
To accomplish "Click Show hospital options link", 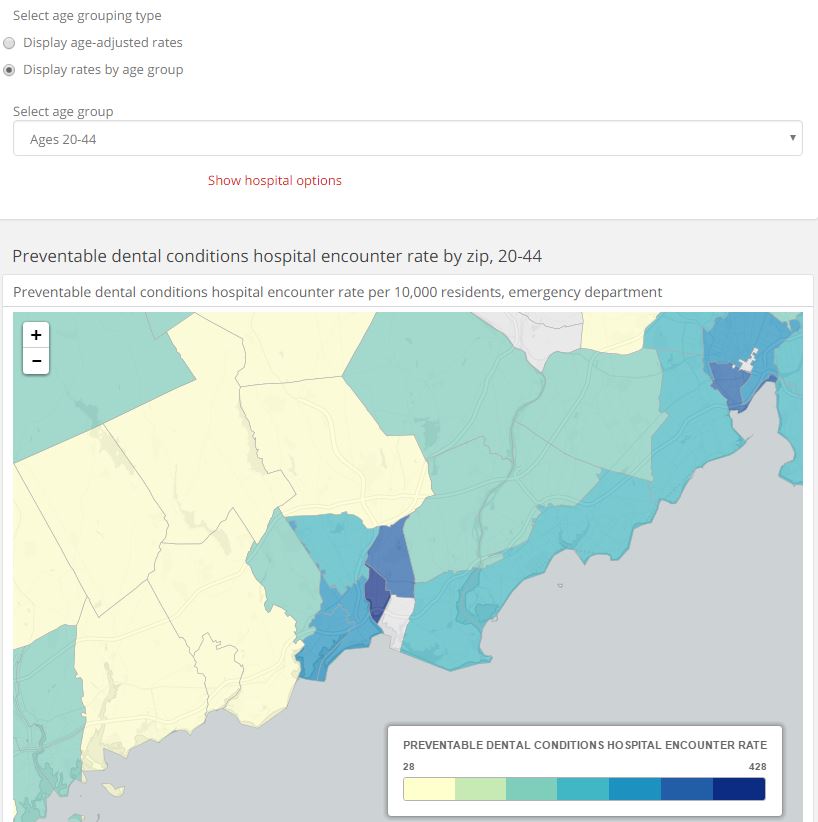I will [275, 181].
